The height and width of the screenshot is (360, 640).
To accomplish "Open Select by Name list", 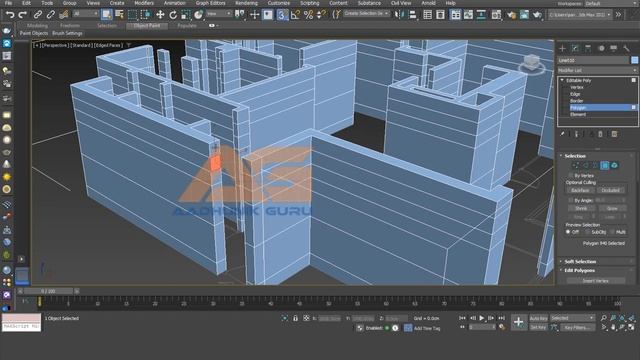I will 120,15.
